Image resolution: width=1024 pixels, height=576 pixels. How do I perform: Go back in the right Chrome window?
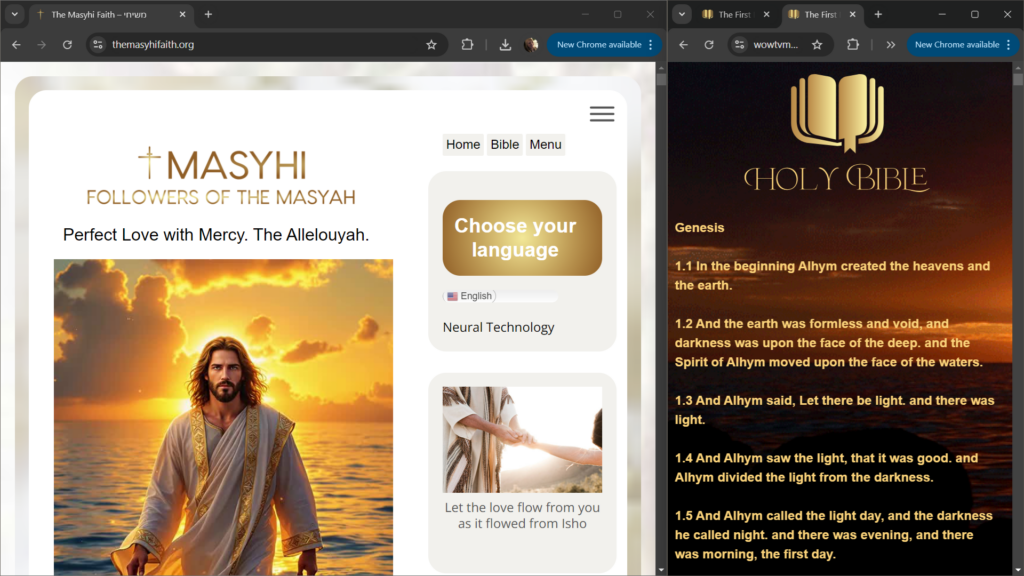click(683, 44)
